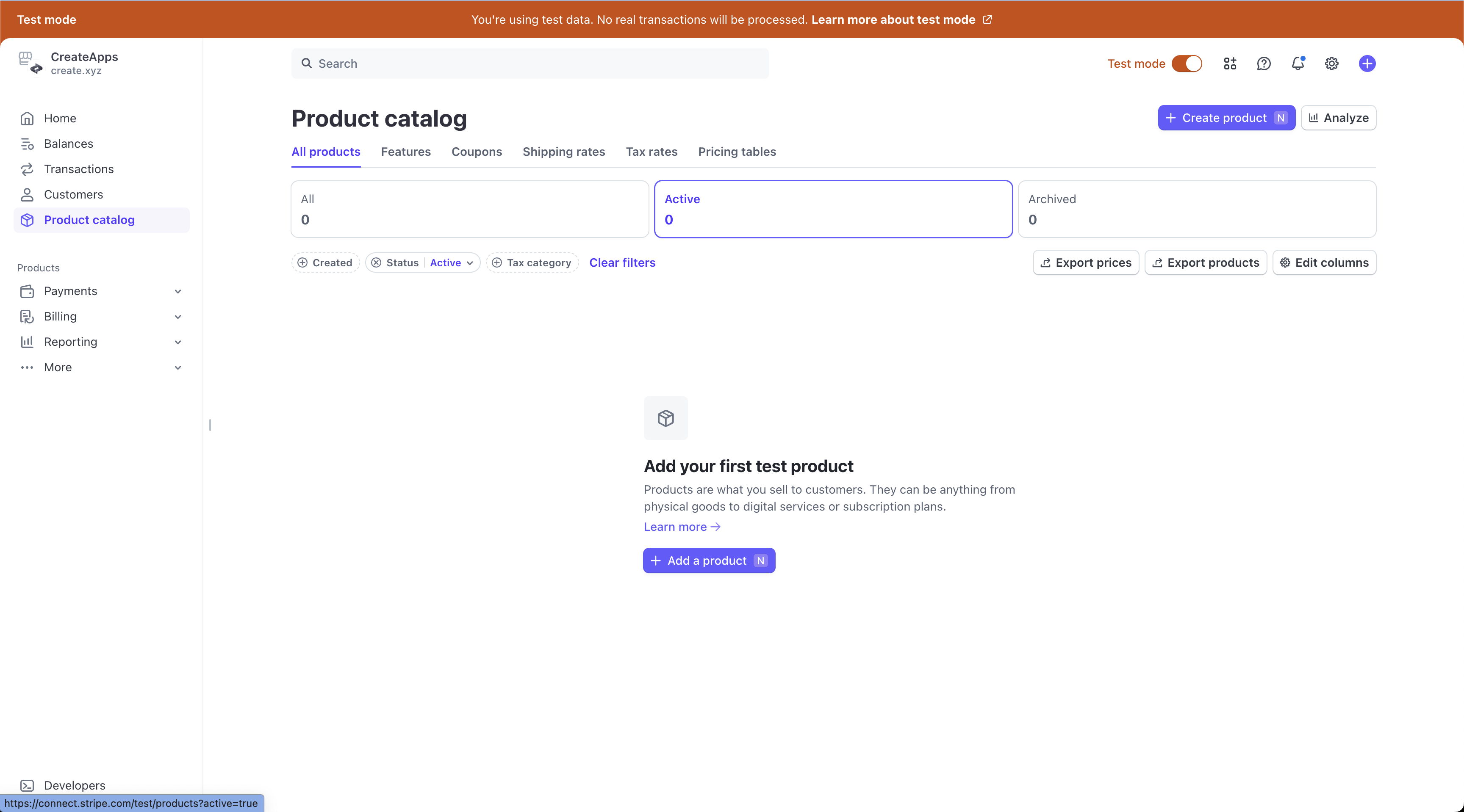Screen dimensions: 1464x812
Task: Click the Developers terminal icon in sidebar
Action: click(x=27, y=785)
